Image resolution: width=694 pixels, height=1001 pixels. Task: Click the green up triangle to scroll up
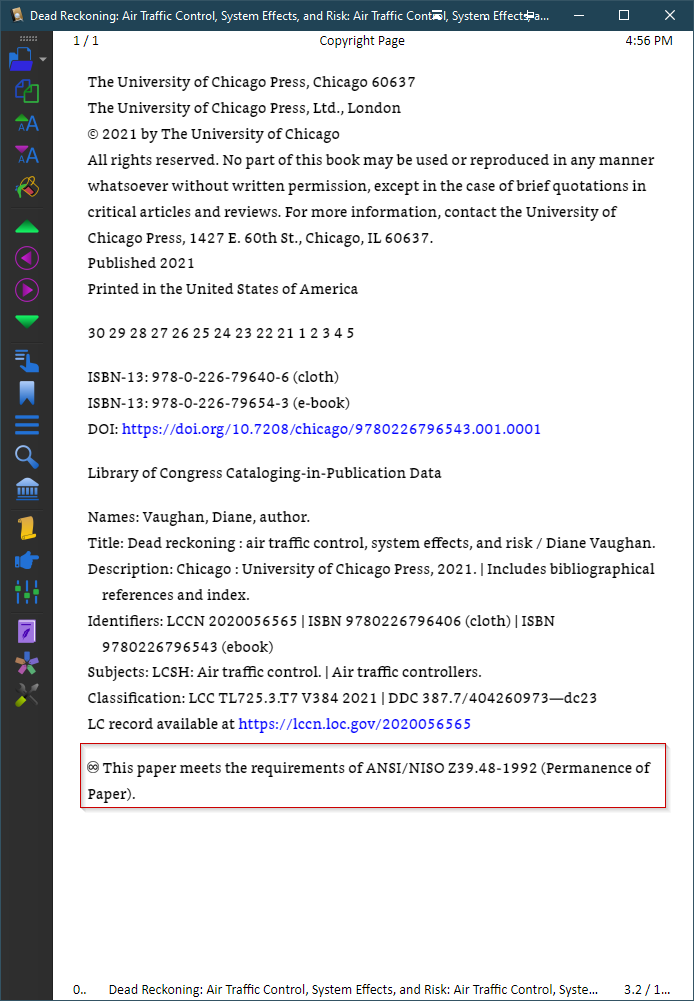click(27, 227)
